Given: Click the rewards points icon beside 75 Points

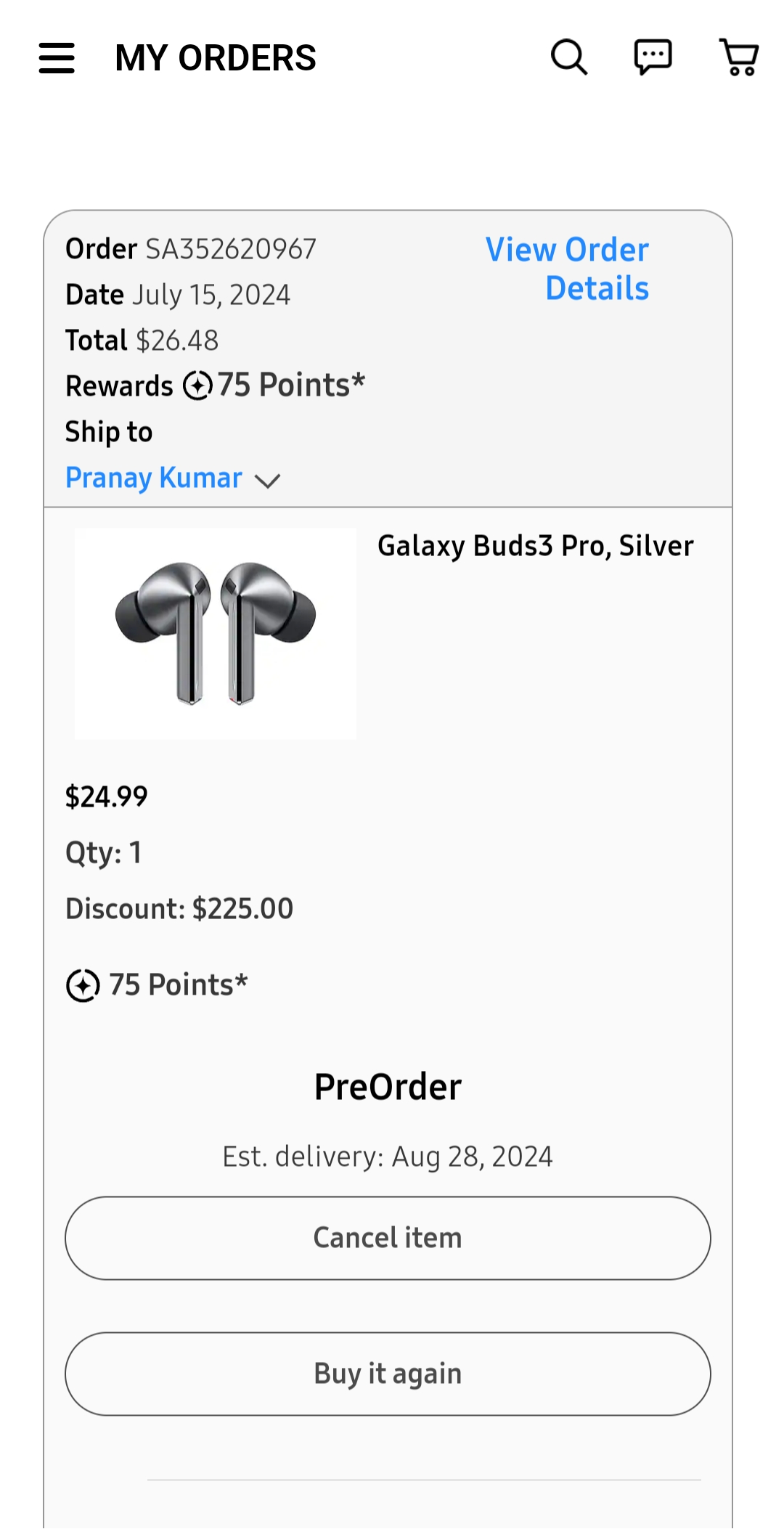Looking at the screenshot, I should click(197, 386).
